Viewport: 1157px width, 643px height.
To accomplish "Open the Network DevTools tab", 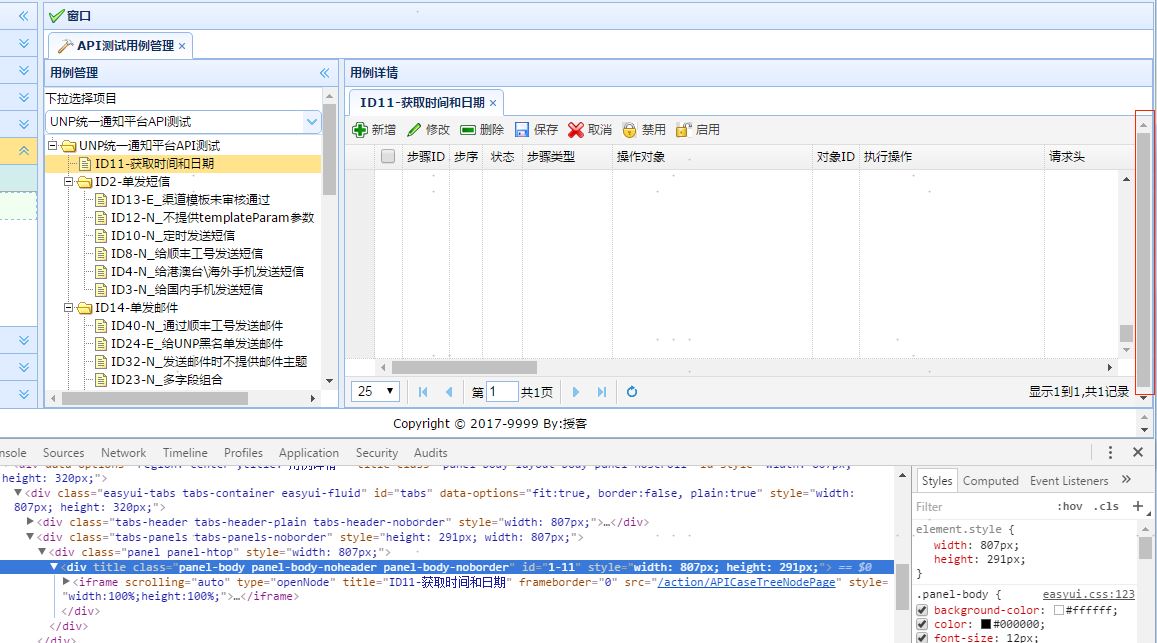I will [123, 453].
